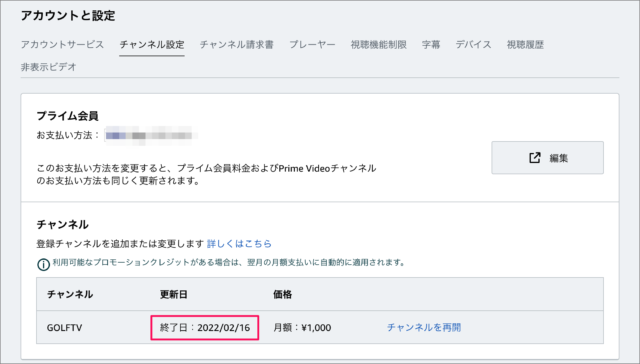Image resolution: width=640 pixels, height=364 pixels.
Task: Click チャンネルを再開 for GOLFTV
Action: [424, 327]
